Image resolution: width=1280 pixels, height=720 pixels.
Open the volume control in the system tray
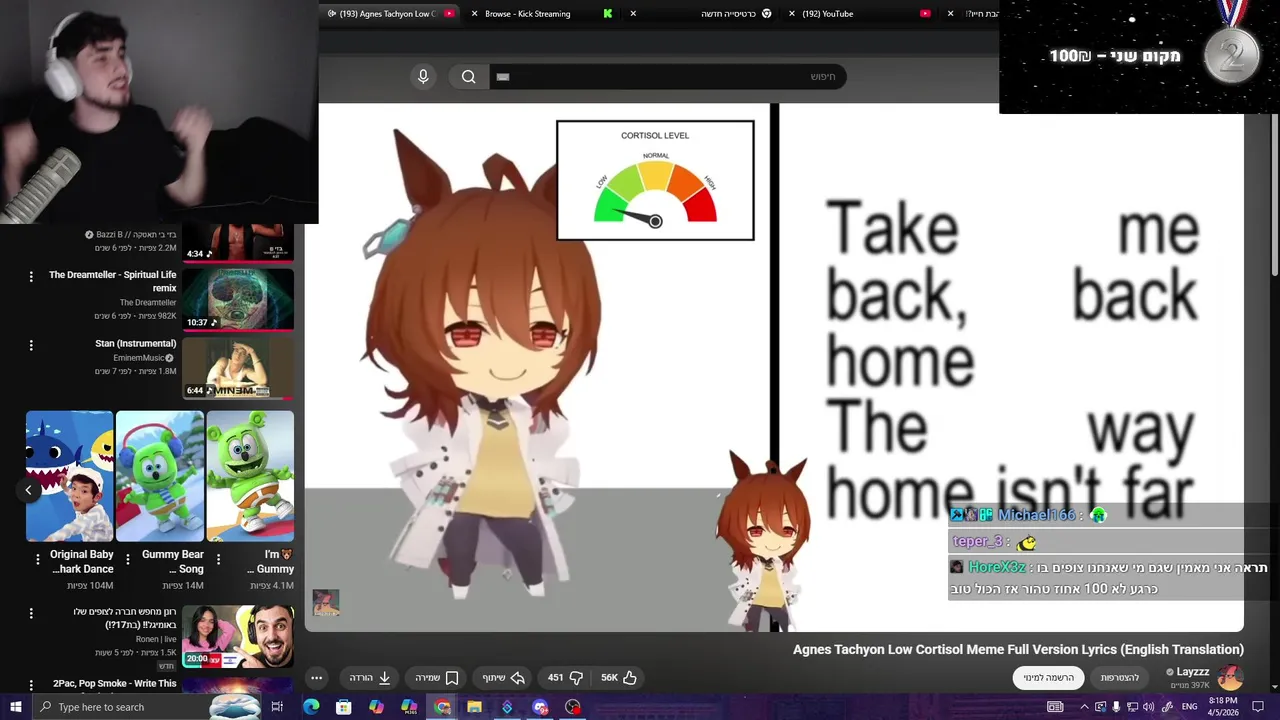pos(1148,707)
